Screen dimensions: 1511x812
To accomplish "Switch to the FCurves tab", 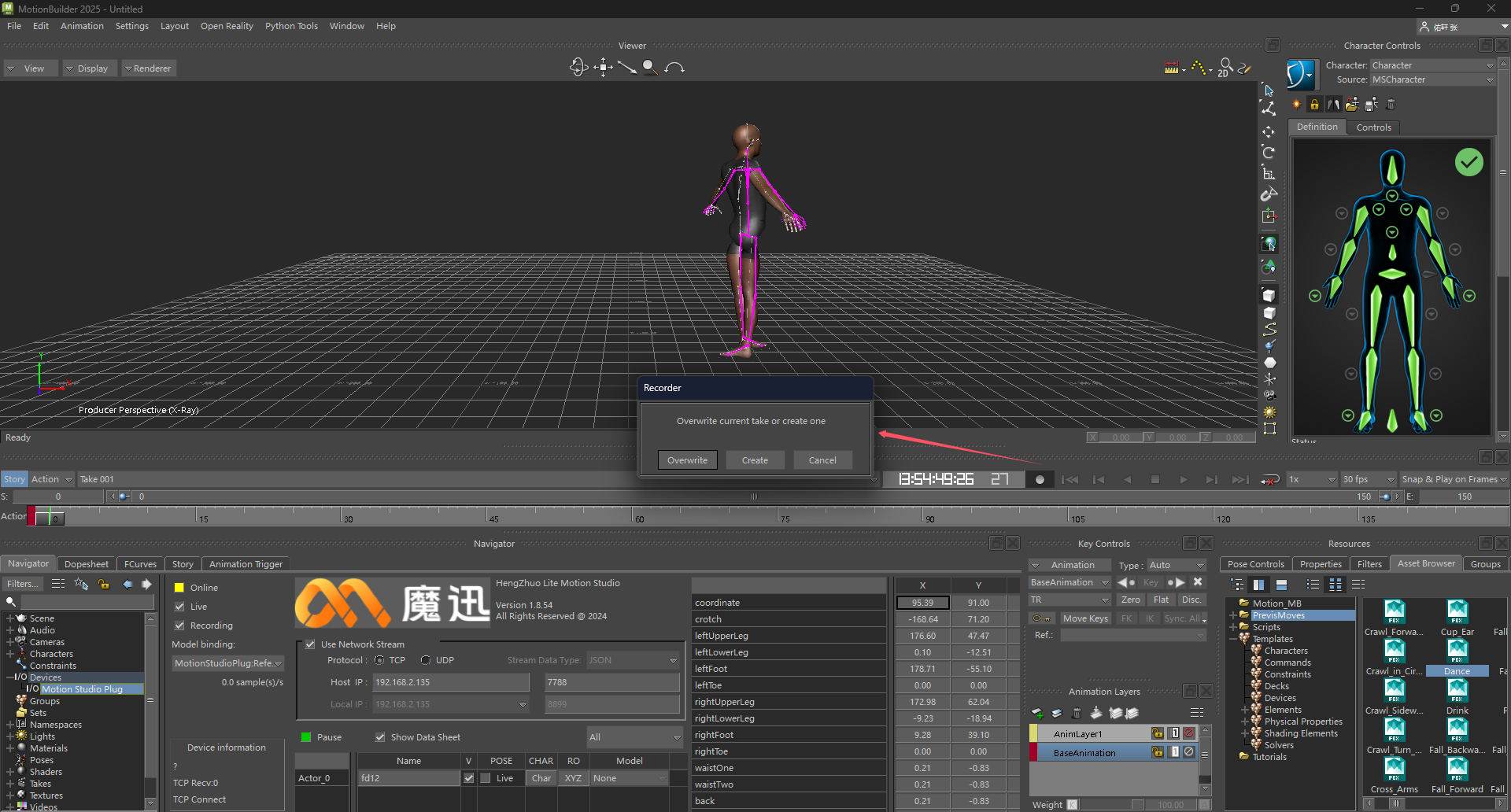I will pyautogui.click(x=140, y=564).
